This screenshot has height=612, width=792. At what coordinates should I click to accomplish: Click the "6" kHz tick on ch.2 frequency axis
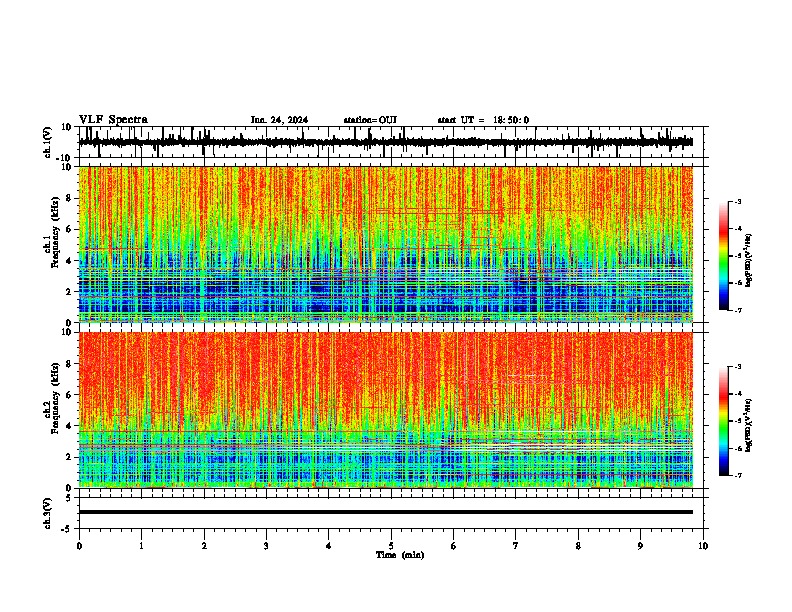coord(69,395)
